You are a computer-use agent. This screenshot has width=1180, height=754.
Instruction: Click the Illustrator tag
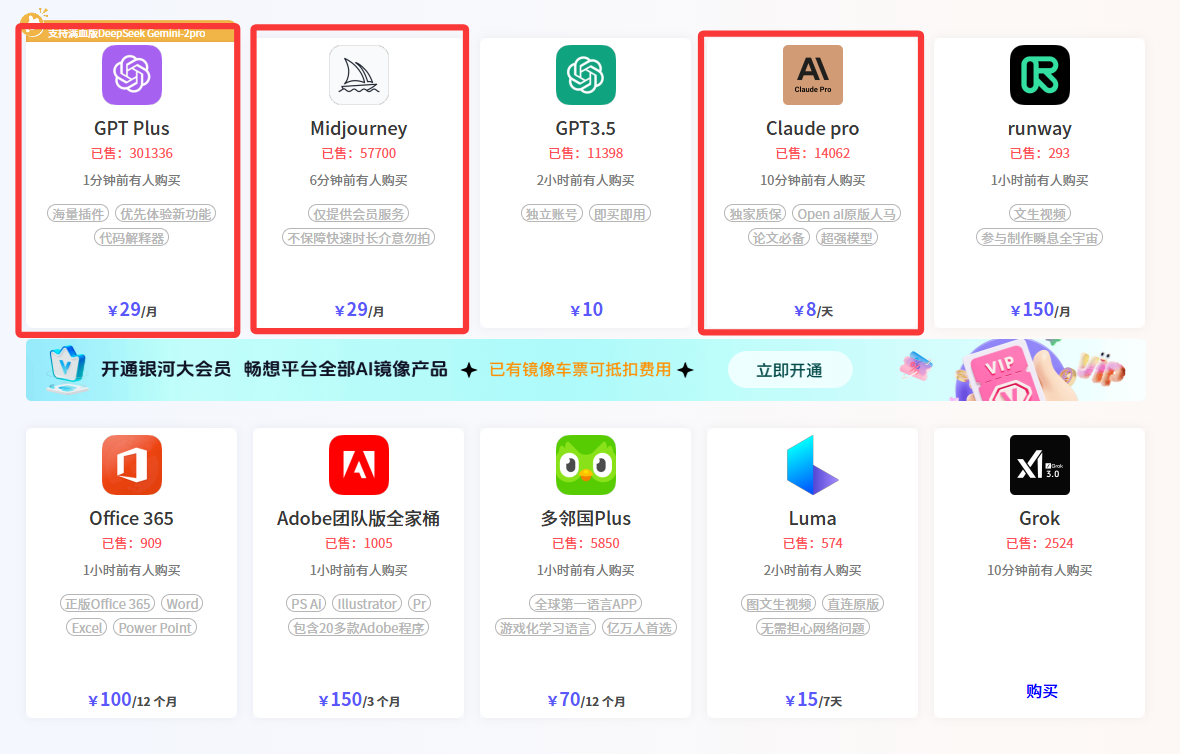tap(367, 604)
